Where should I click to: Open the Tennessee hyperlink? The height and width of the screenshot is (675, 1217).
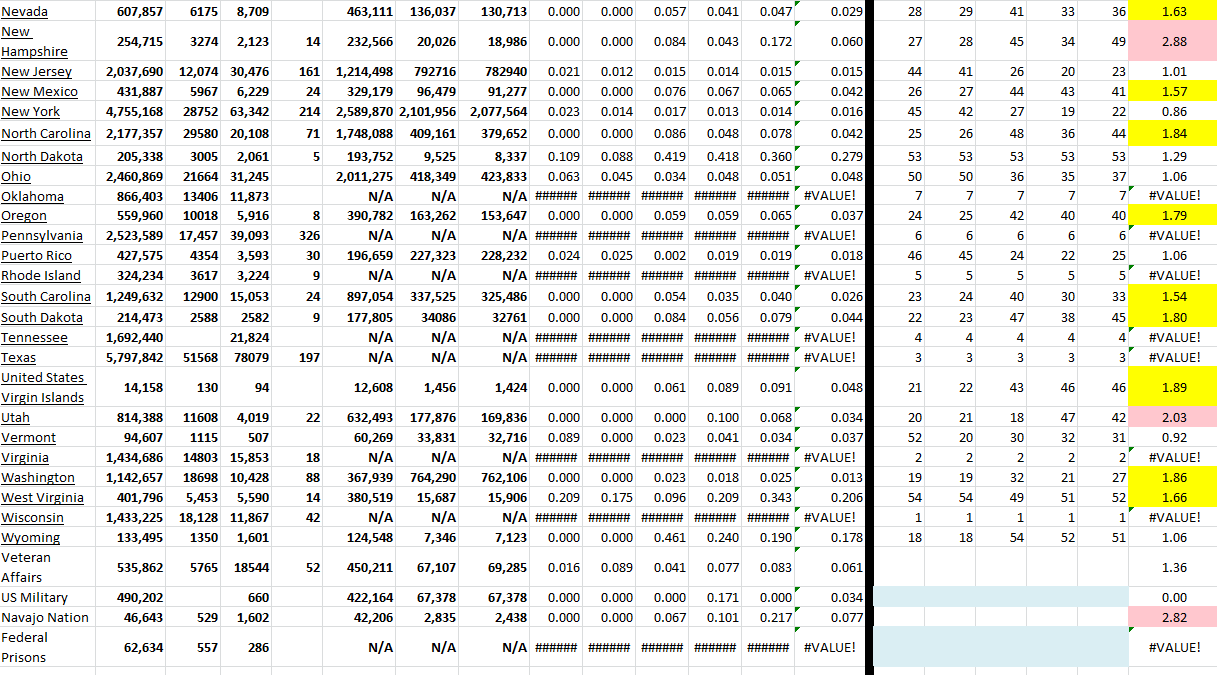34,338
